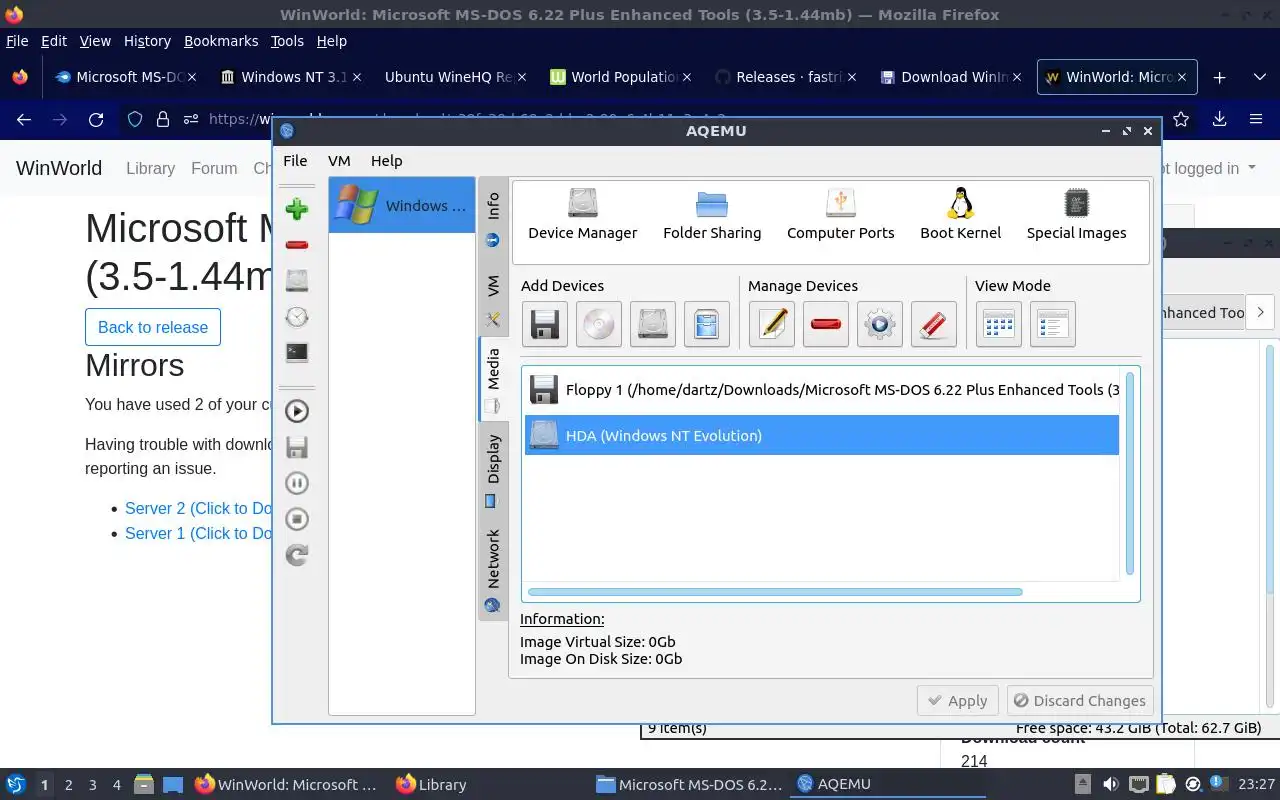Screen dimensions: 1280x800
Task: Click the Server 1 download link
Action: (198, 533)
